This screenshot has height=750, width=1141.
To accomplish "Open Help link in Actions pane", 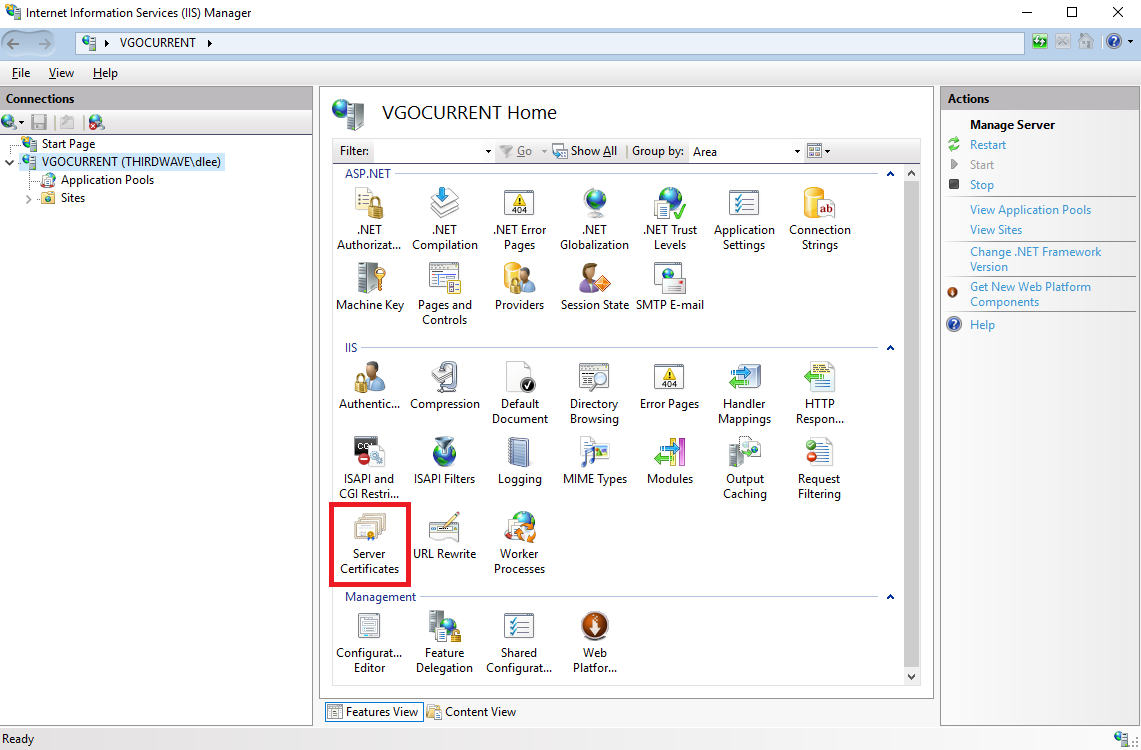I will [x=982, y=324].
